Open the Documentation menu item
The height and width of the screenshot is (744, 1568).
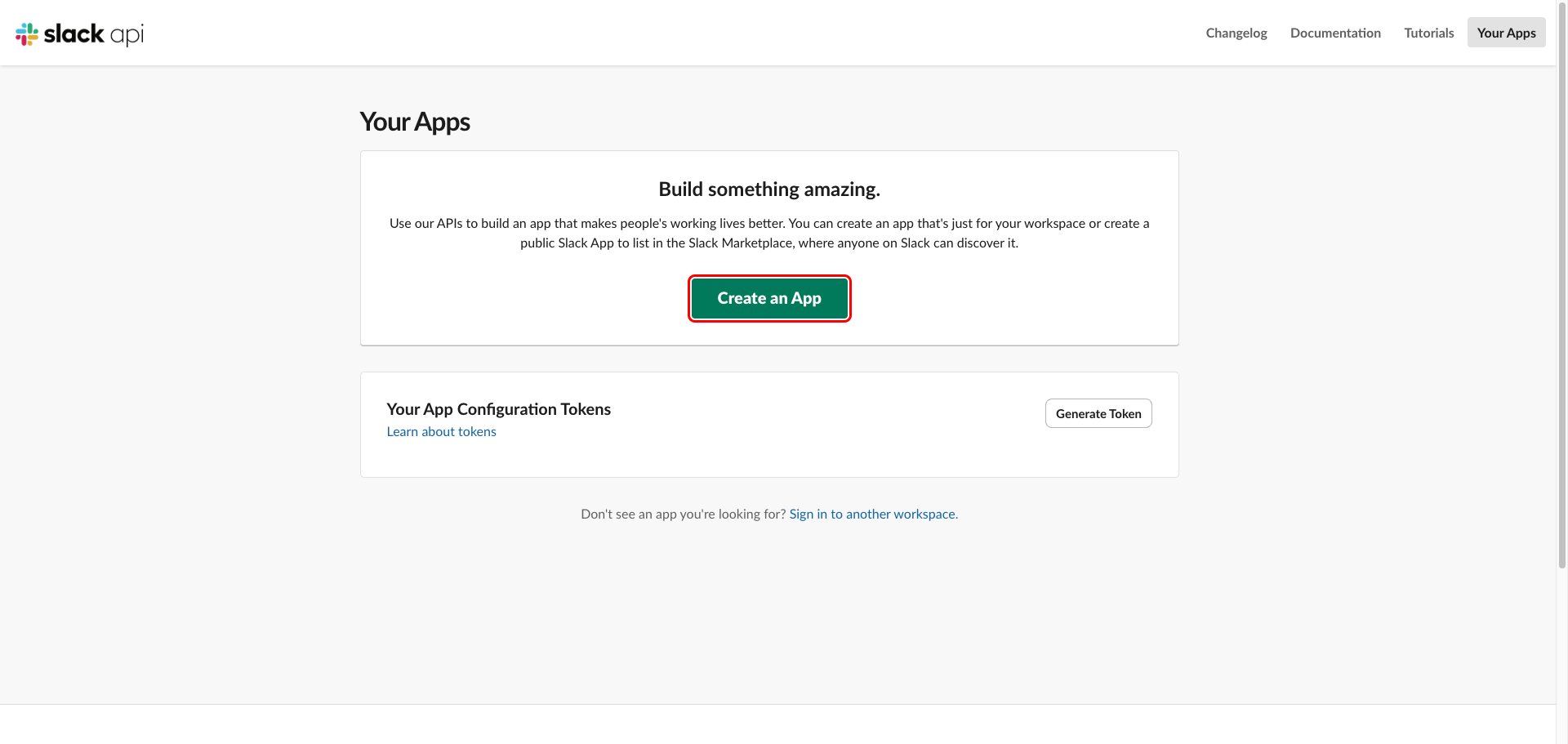[x=1335, y=33]
